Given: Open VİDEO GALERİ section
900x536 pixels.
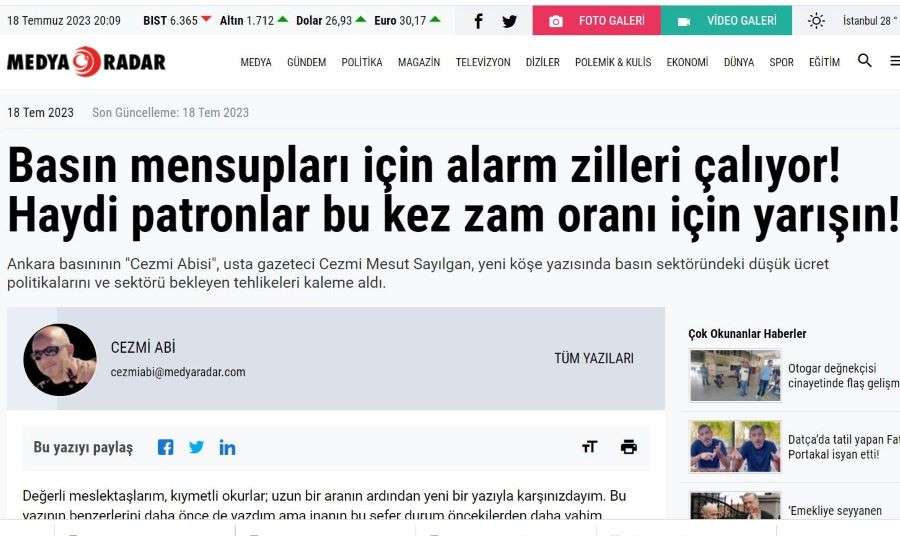Looking at the screenshot, I should [x=726, y=21].
